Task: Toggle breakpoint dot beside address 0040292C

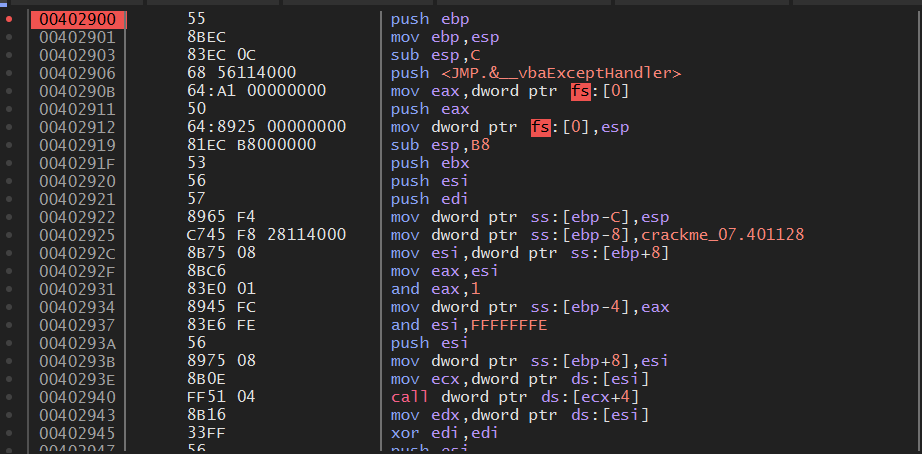Action: [9, 253]
